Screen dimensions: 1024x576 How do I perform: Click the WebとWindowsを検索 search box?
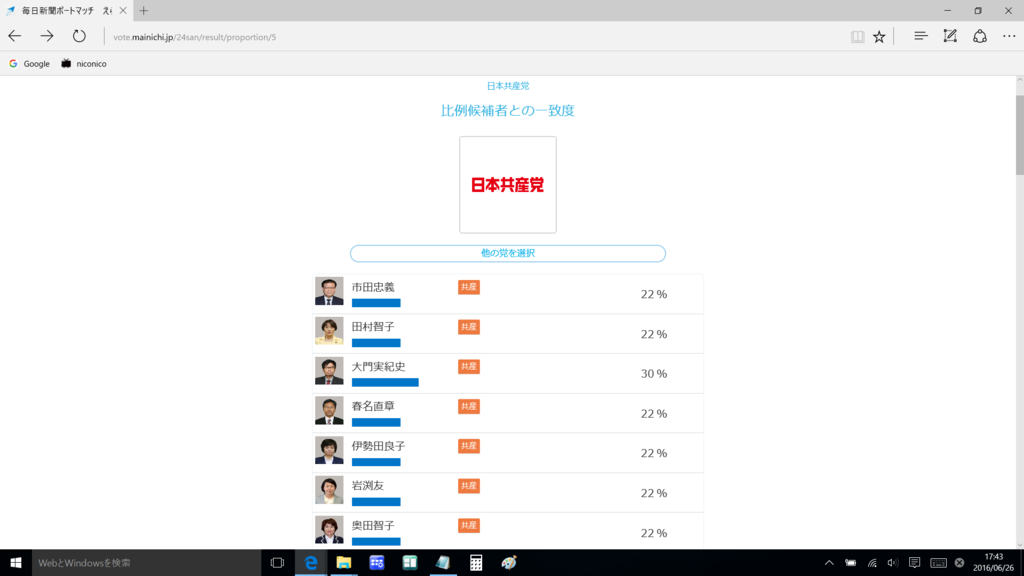[x=146, y=562]
